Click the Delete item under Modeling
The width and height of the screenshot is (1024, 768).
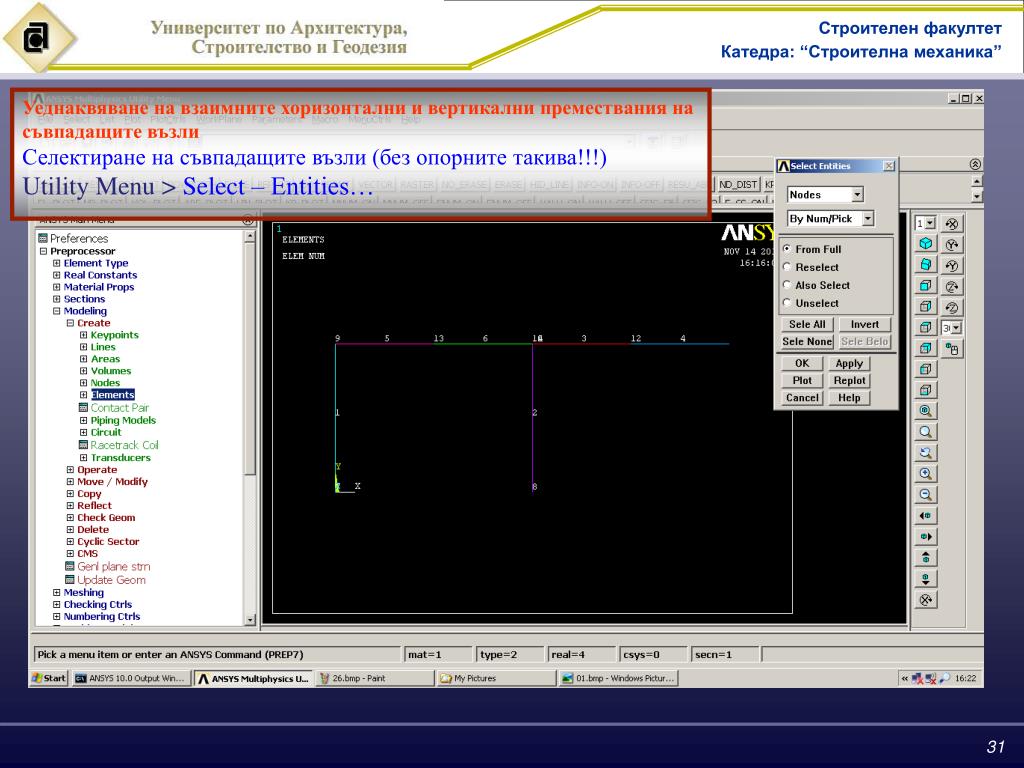click(93, 530)
